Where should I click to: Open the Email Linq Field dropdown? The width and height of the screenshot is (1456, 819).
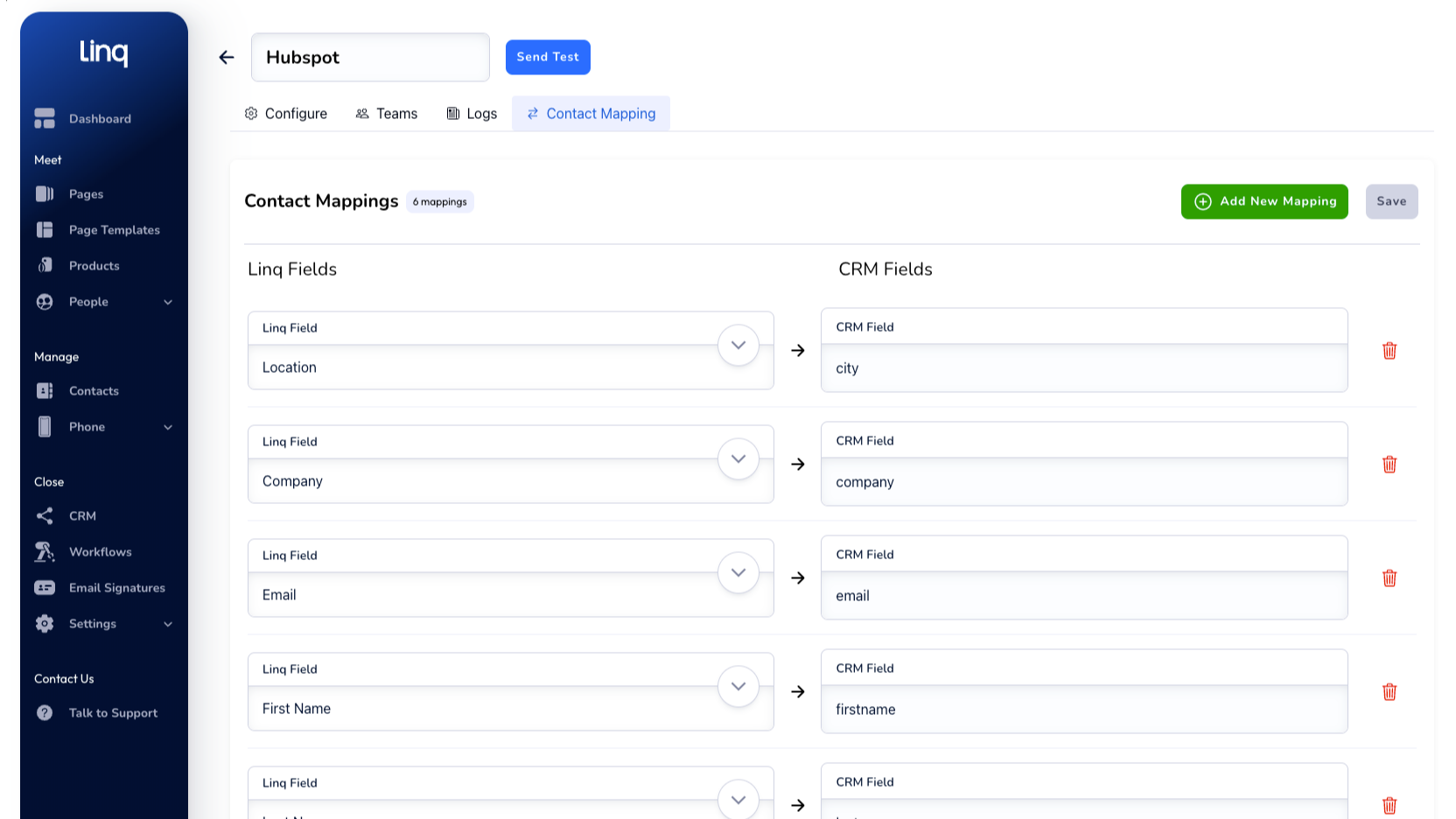click(x=738, y=573)
